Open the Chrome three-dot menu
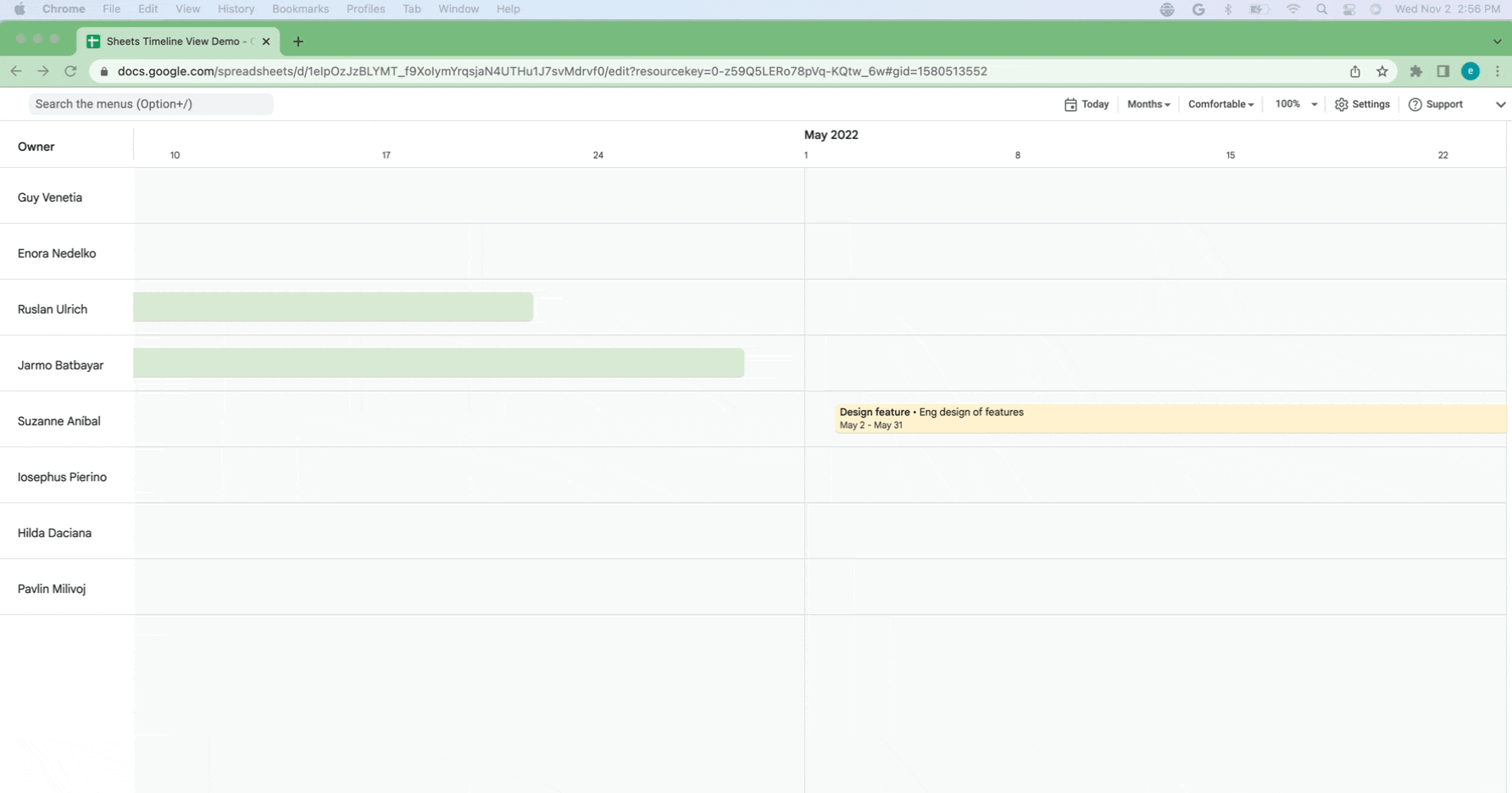This screenshot has height=793, width=1512. click(1498, 71)
